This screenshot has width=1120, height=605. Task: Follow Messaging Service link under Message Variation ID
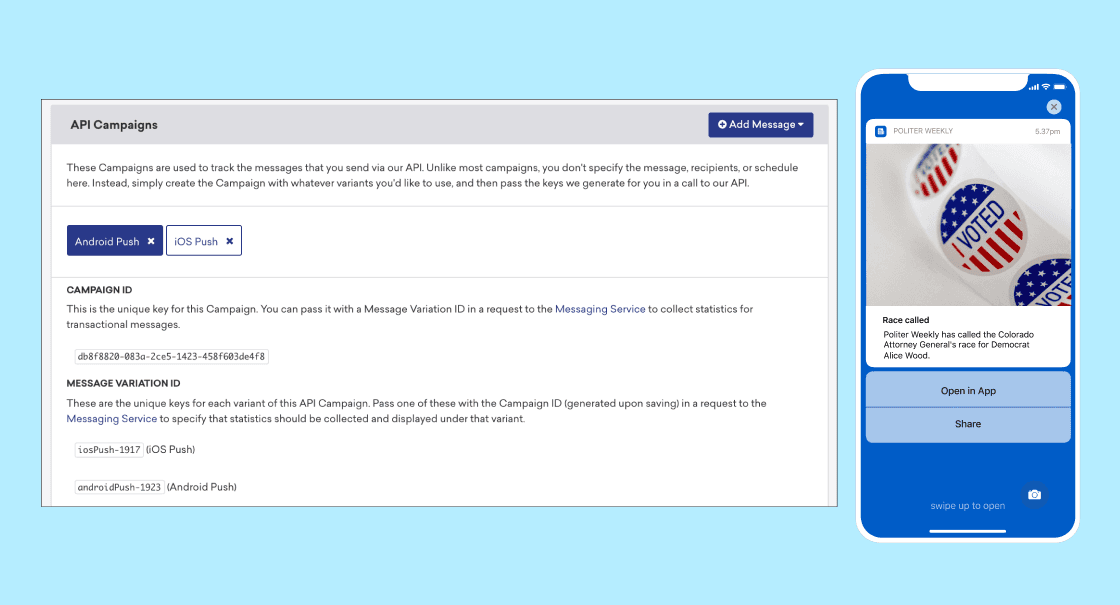(x=111, y=419)
